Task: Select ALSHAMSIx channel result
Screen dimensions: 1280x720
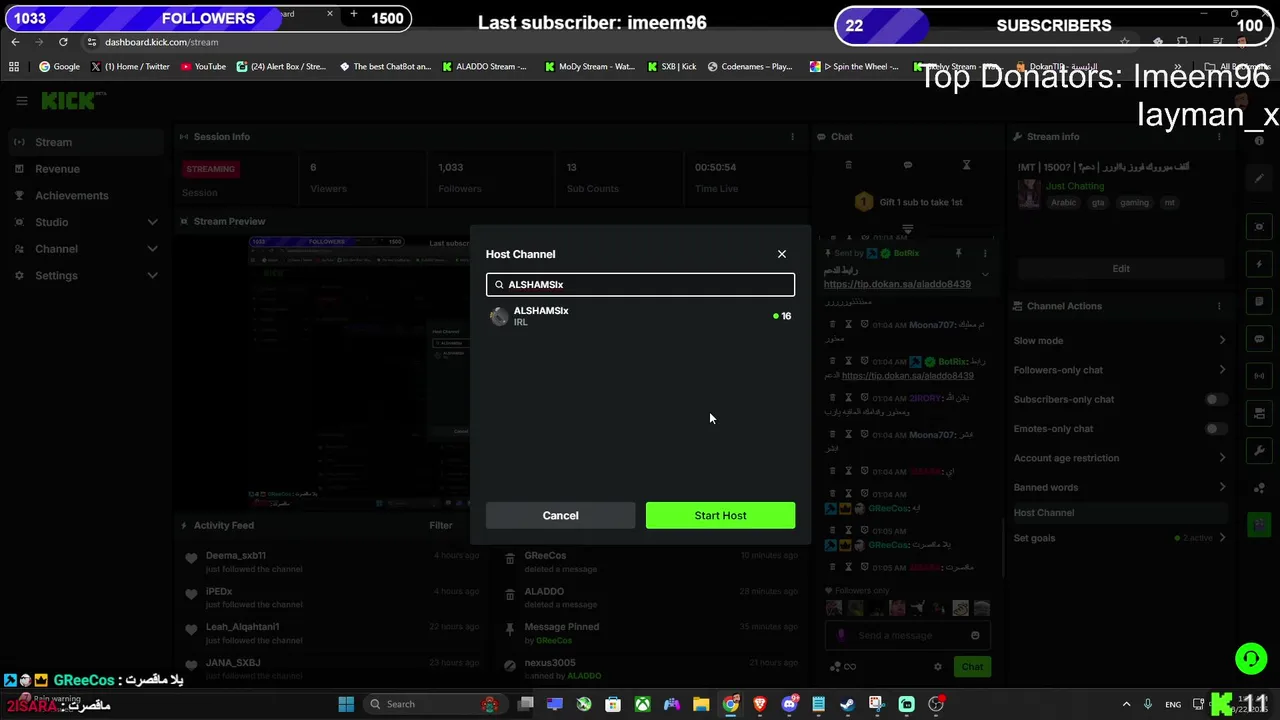Action: click(x=640, y=316)
